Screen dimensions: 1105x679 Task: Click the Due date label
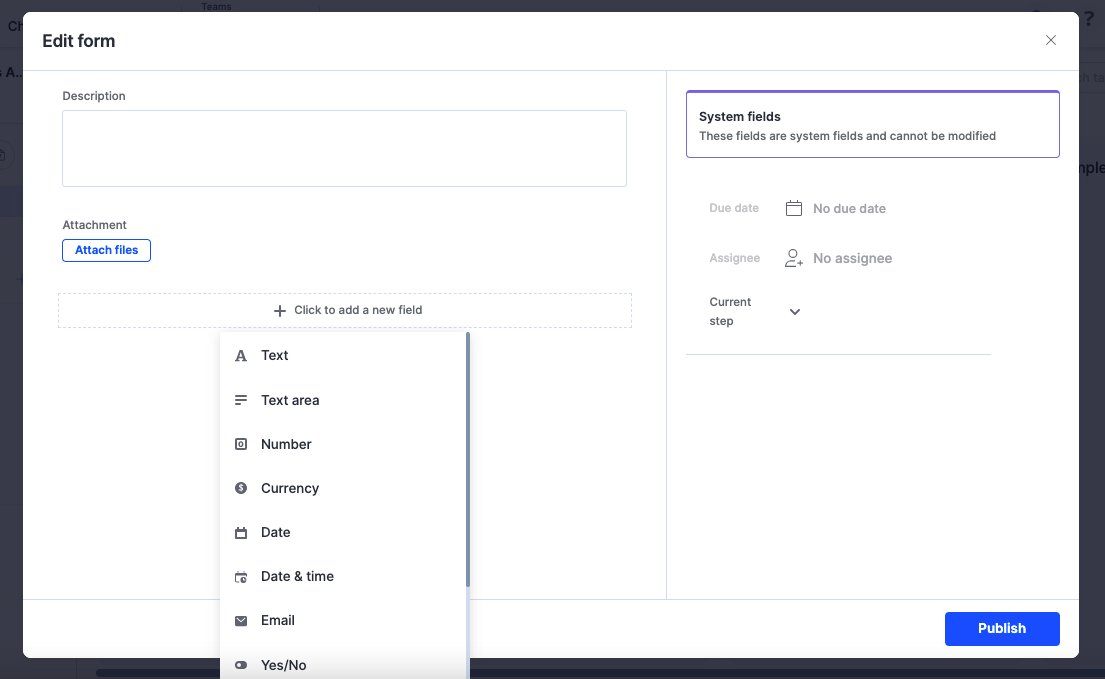734,208
